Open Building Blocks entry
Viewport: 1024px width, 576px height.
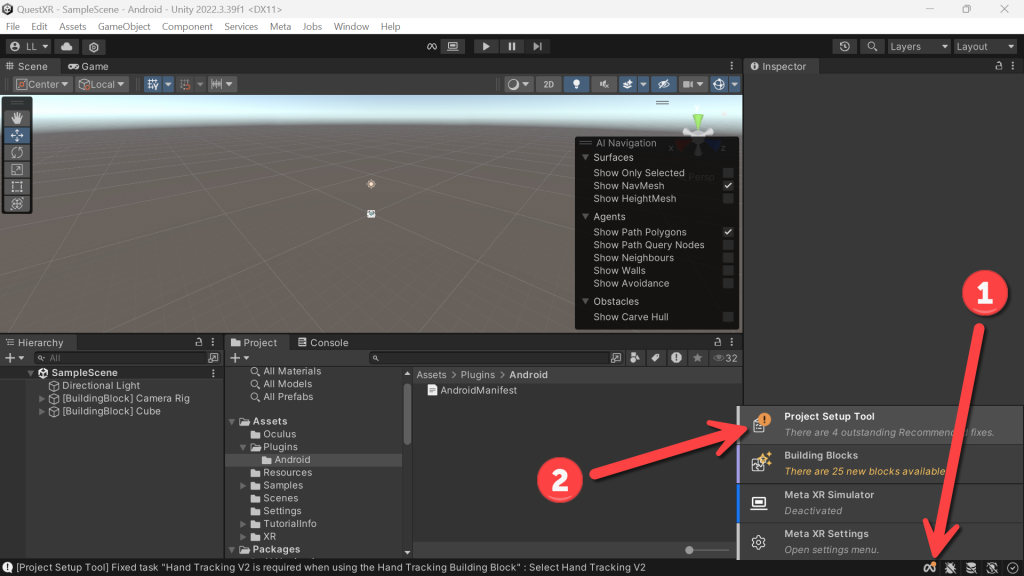point(880,464)
